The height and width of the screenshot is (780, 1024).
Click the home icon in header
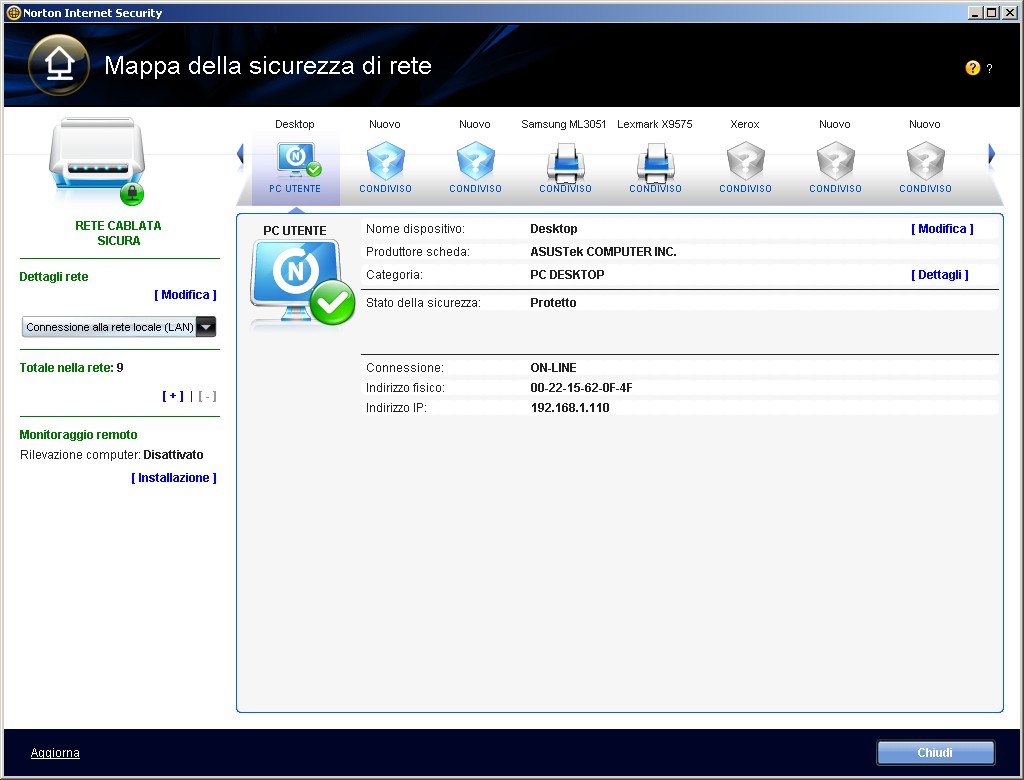tap(59, 65)
